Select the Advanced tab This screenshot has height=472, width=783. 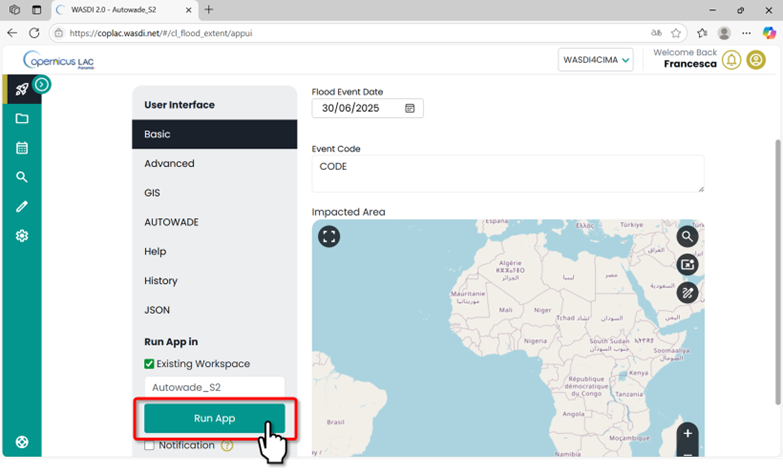214,163
